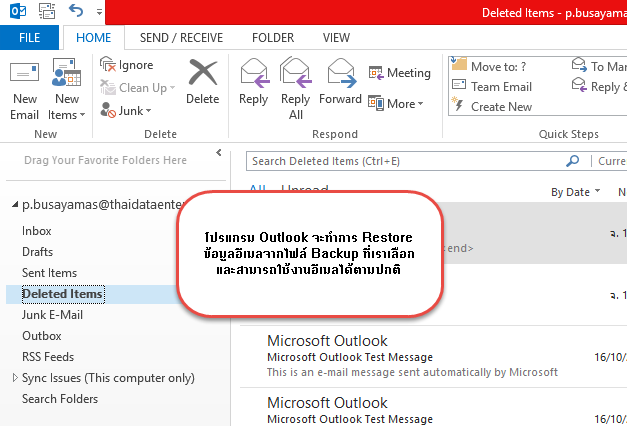
Task: Click Ignore conversation icon
Action: click(x=108, y=64)
